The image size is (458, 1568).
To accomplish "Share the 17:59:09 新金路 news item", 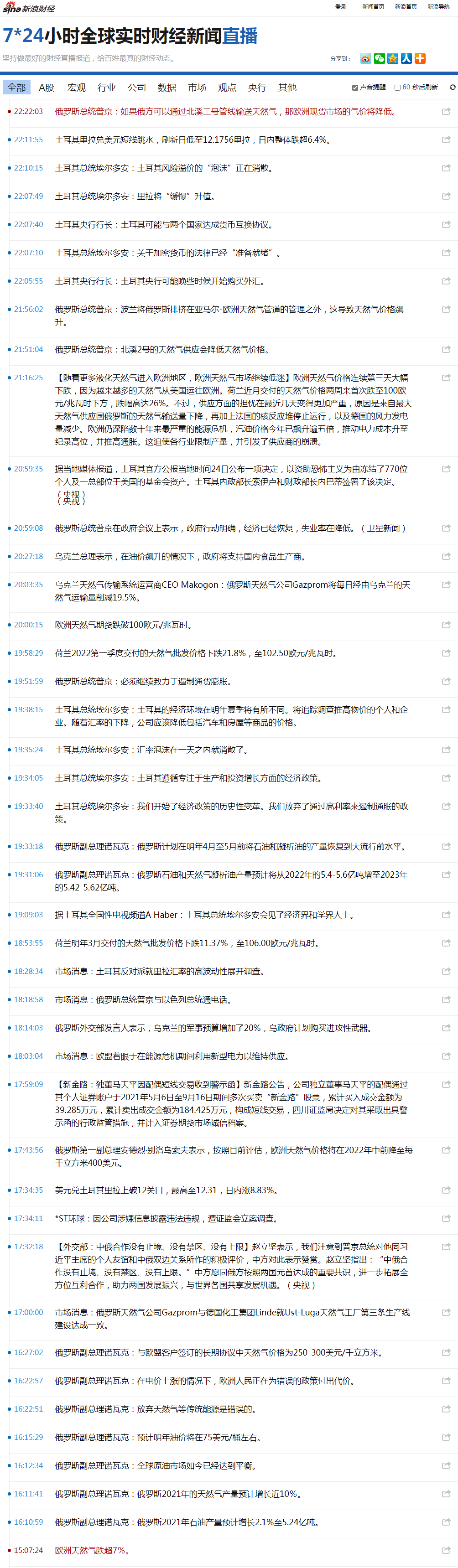I will coord(446,1085).
